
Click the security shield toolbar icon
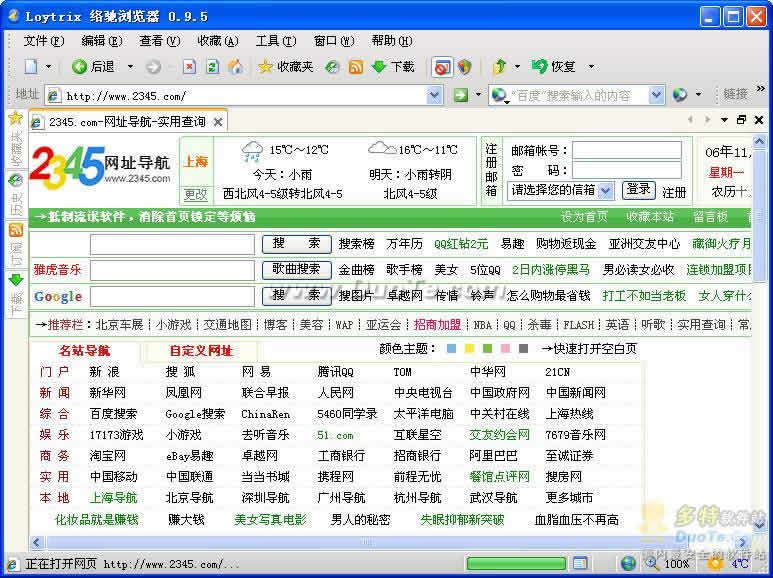(464, 67)
